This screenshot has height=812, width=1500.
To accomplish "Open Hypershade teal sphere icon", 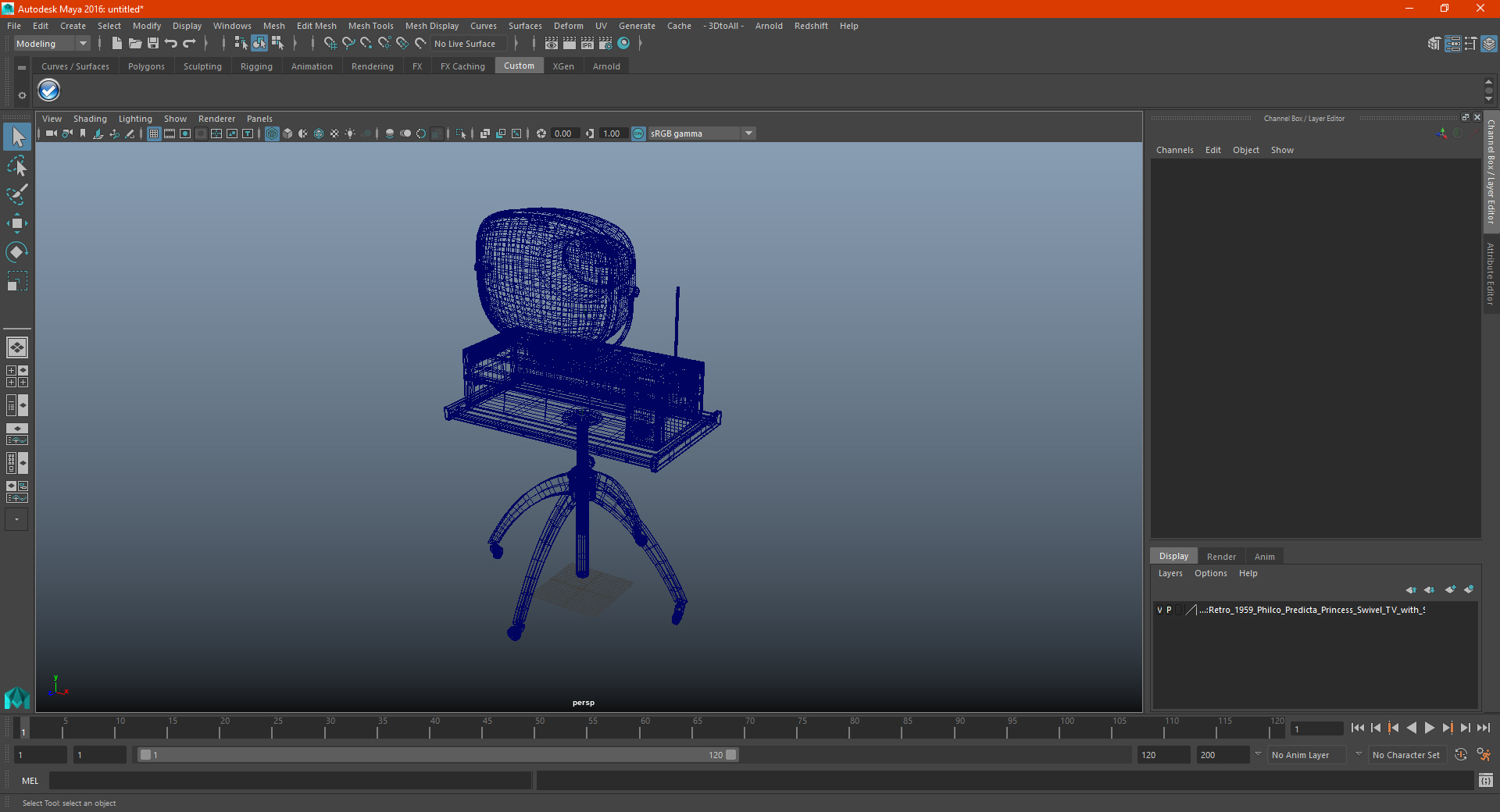I will click(x=624, y=44).
